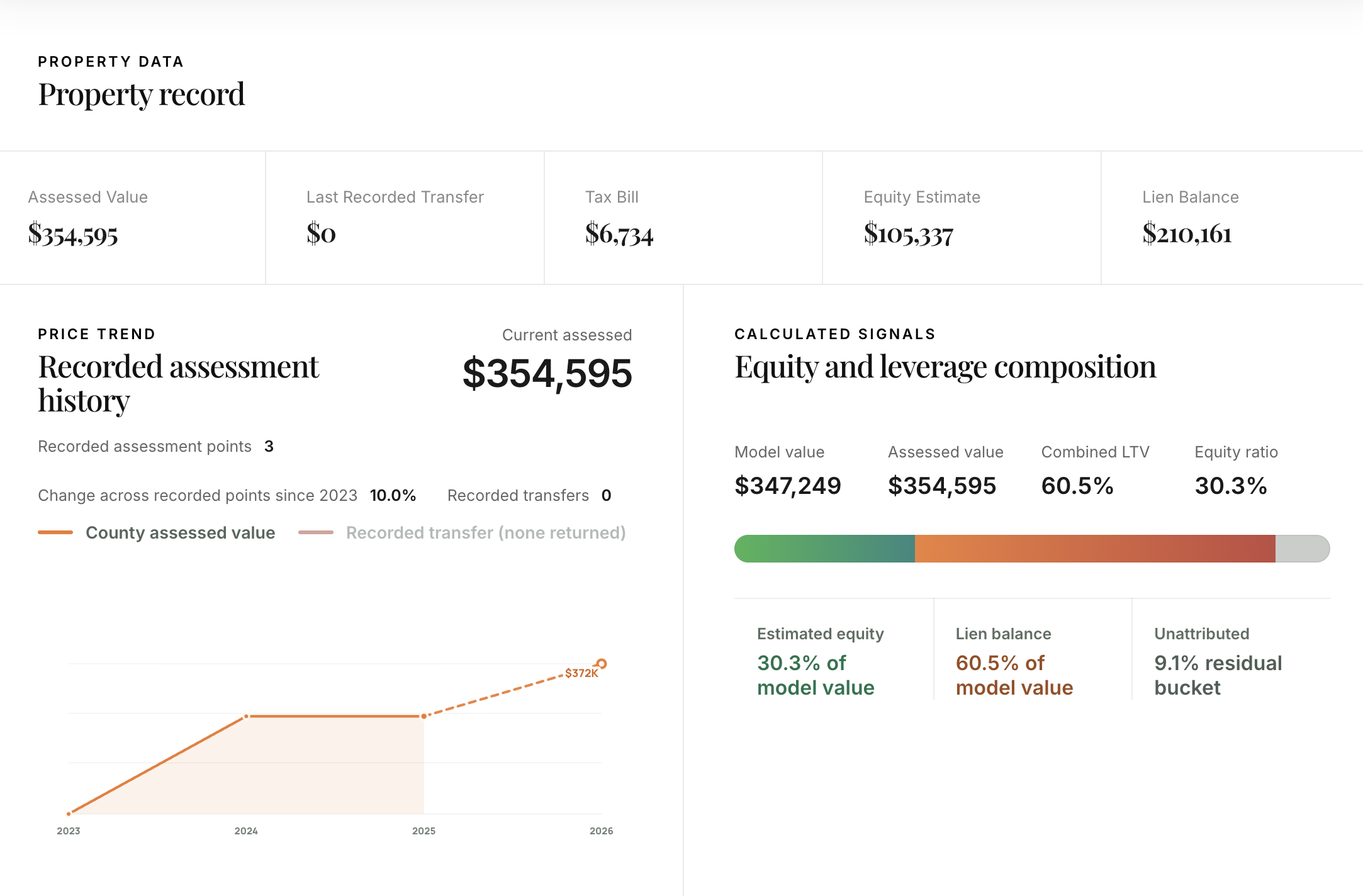Image resolution: width=1363 pixels, height=896 pixels.
Task: Open the PRICE TREND section header
Action: [96, 334]
